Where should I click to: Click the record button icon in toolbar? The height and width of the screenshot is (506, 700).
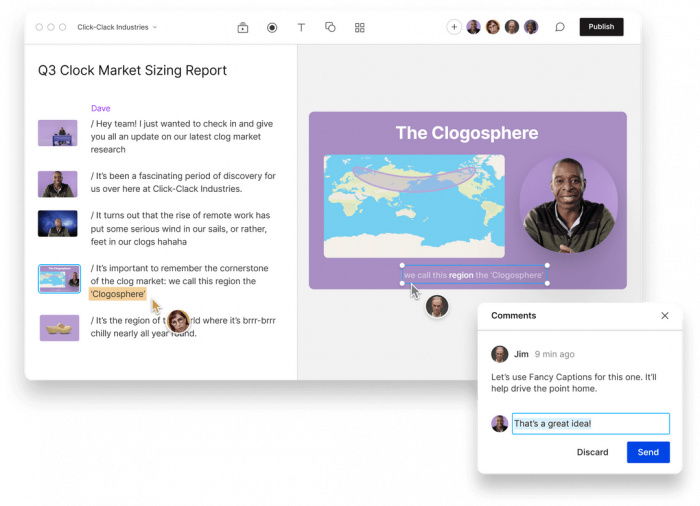click(x=272, y=28)
